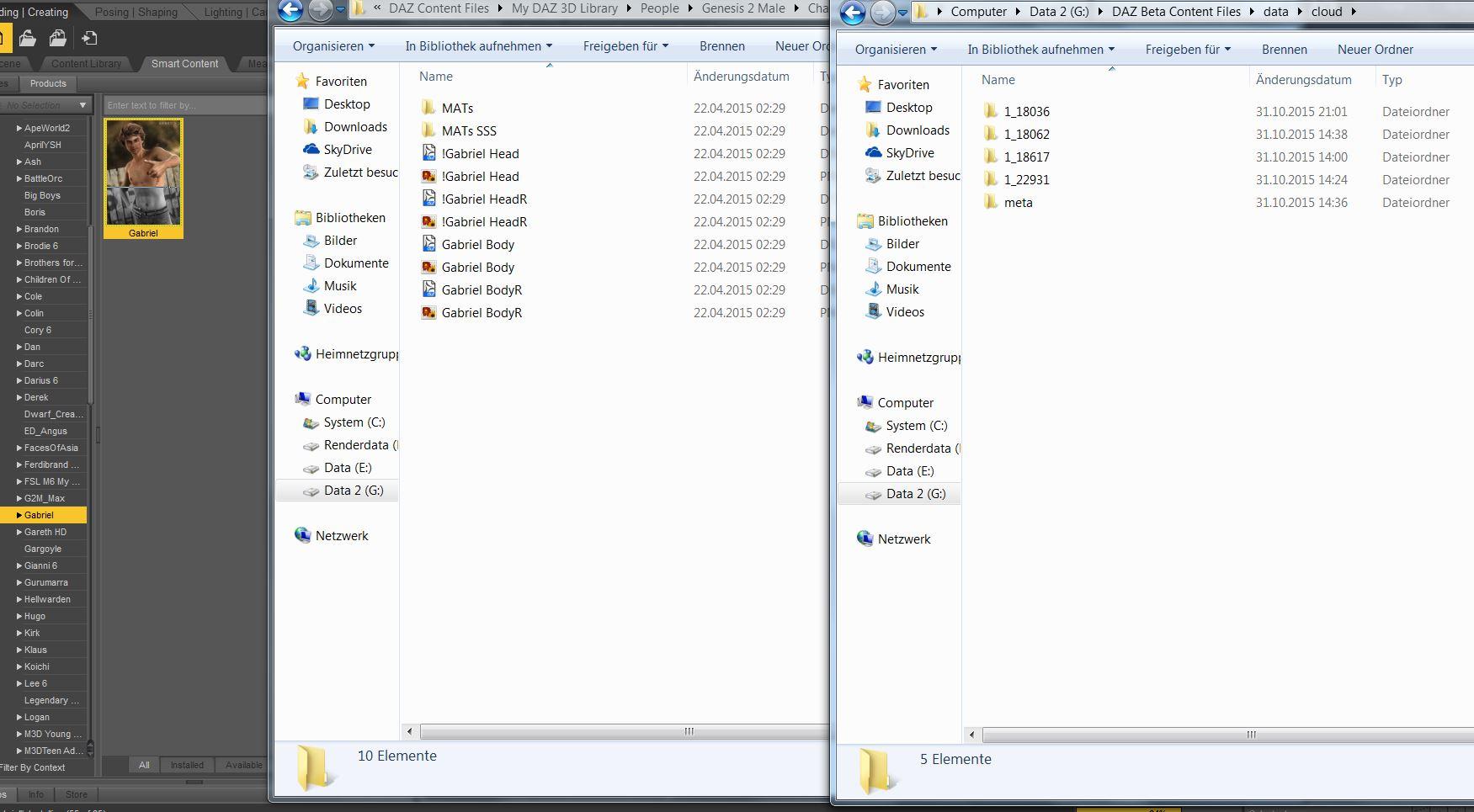Click the 'Filter By Context' label in DAZ
1474x812 pixels.
(33, 767)
